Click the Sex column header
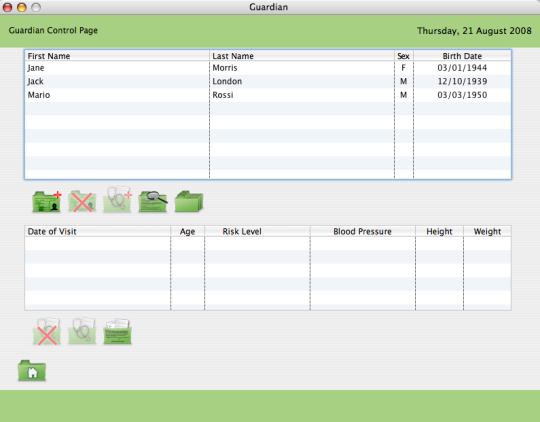Viewport: 540px width, 422px height. tap(404, 56)
